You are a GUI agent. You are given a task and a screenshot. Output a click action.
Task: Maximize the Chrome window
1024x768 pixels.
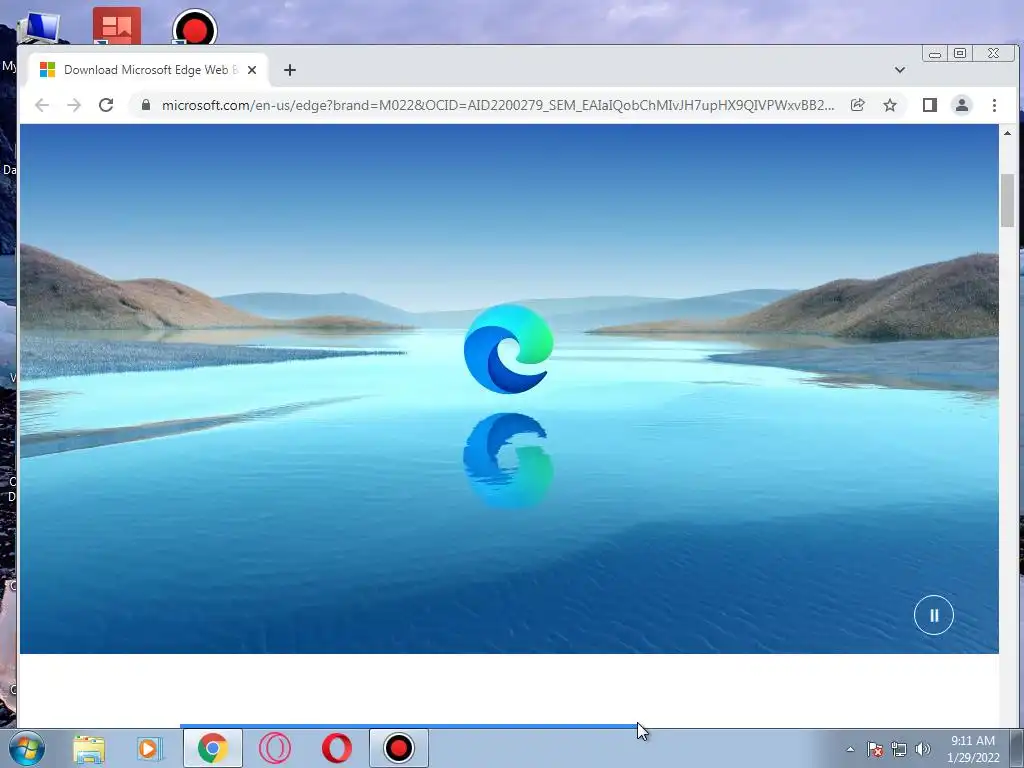(960, 54)
